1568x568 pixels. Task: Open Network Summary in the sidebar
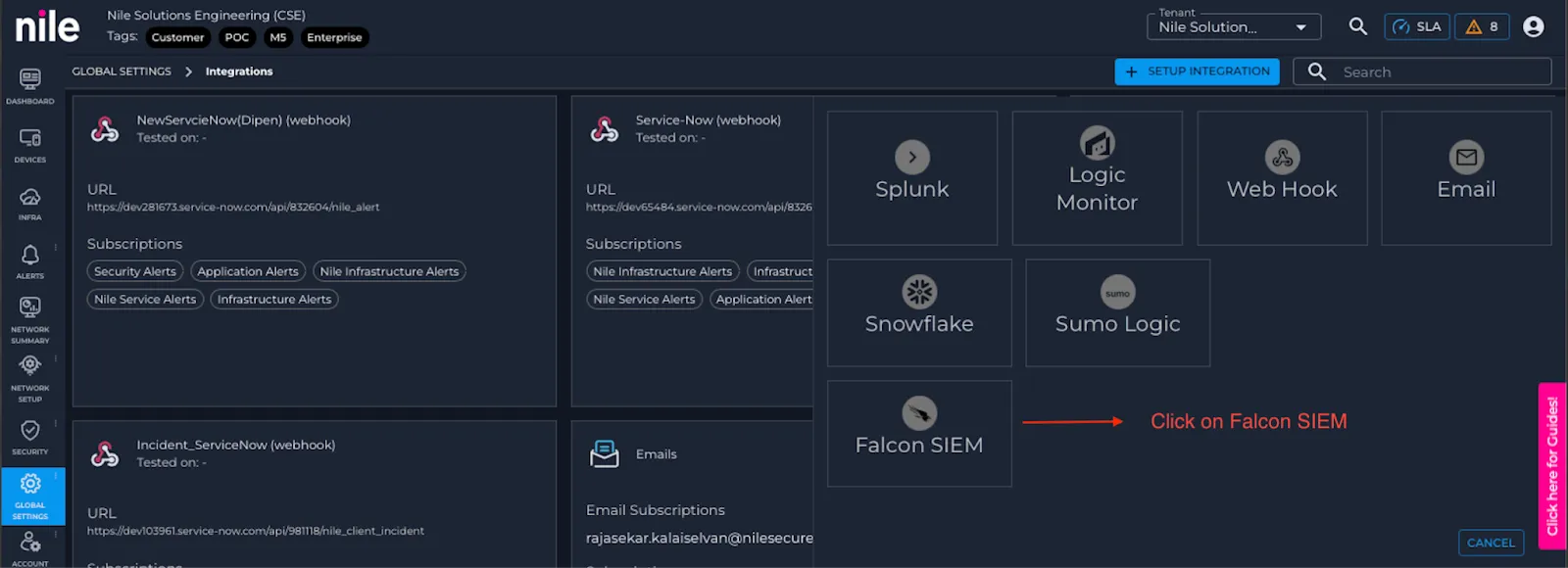click(30, 320)
